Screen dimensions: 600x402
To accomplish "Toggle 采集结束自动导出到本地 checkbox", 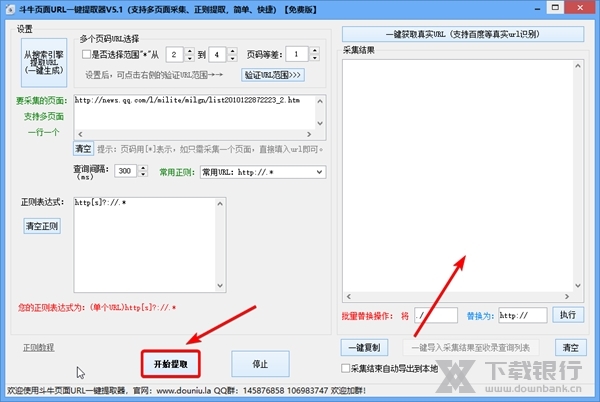I will 345,368.
